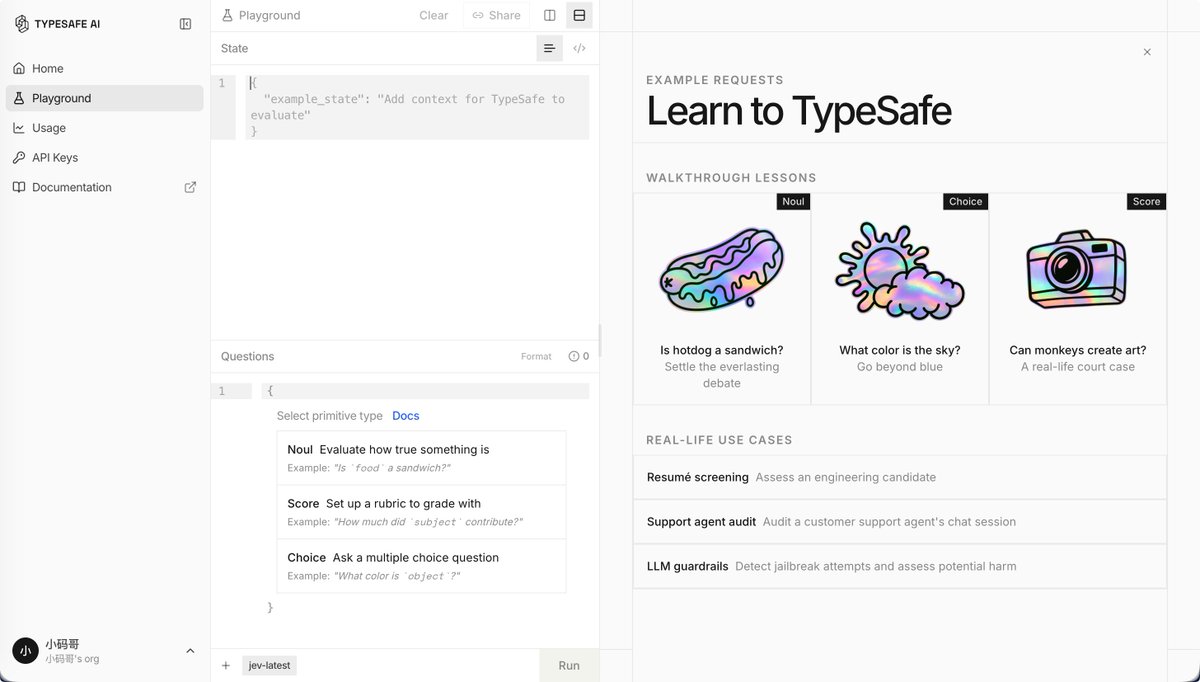Open the LLM guardrails use case
The height and width of the screenshot is (682, 1200).
[x=900, y=566]
